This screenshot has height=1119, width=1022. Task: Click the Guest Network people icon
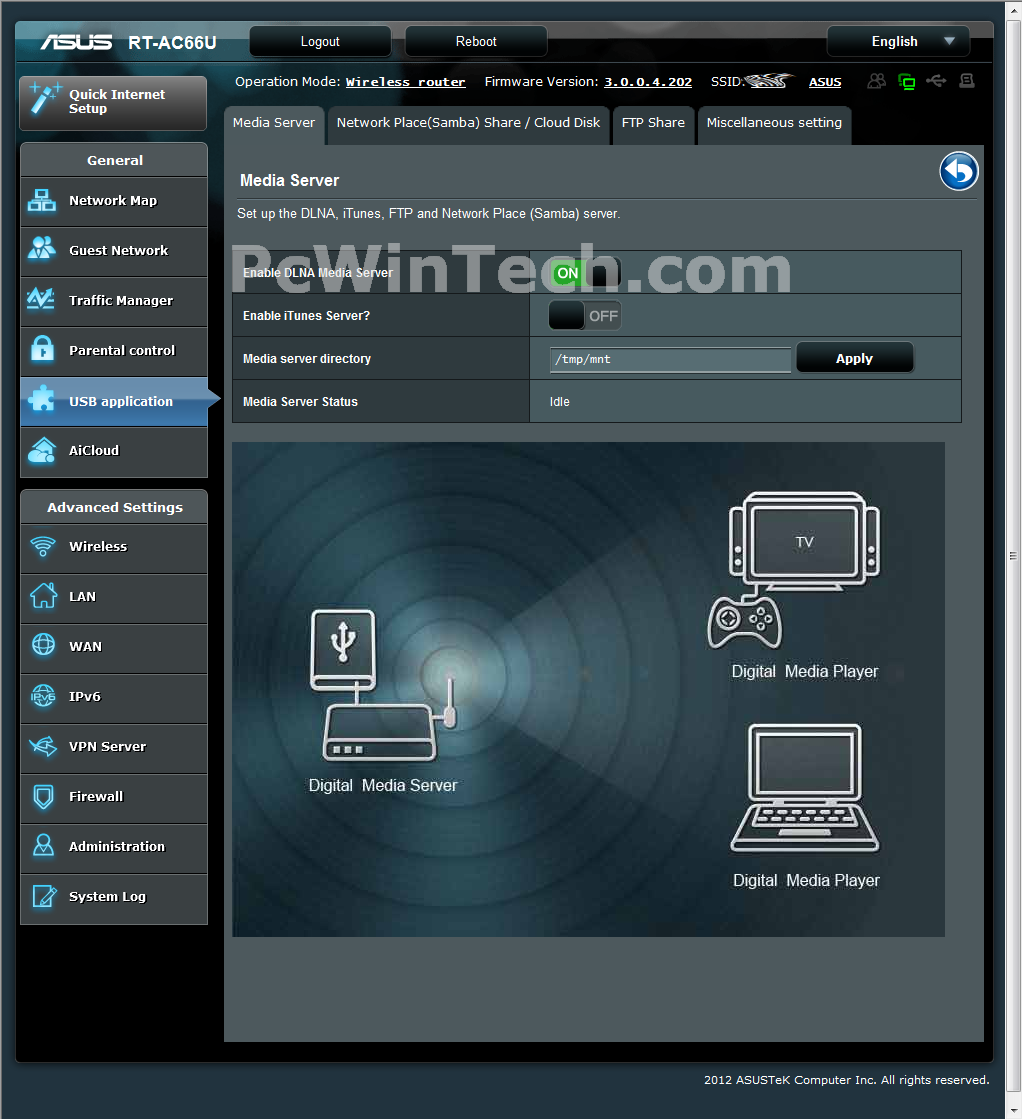pyautogui.click(x=41, y=248)
